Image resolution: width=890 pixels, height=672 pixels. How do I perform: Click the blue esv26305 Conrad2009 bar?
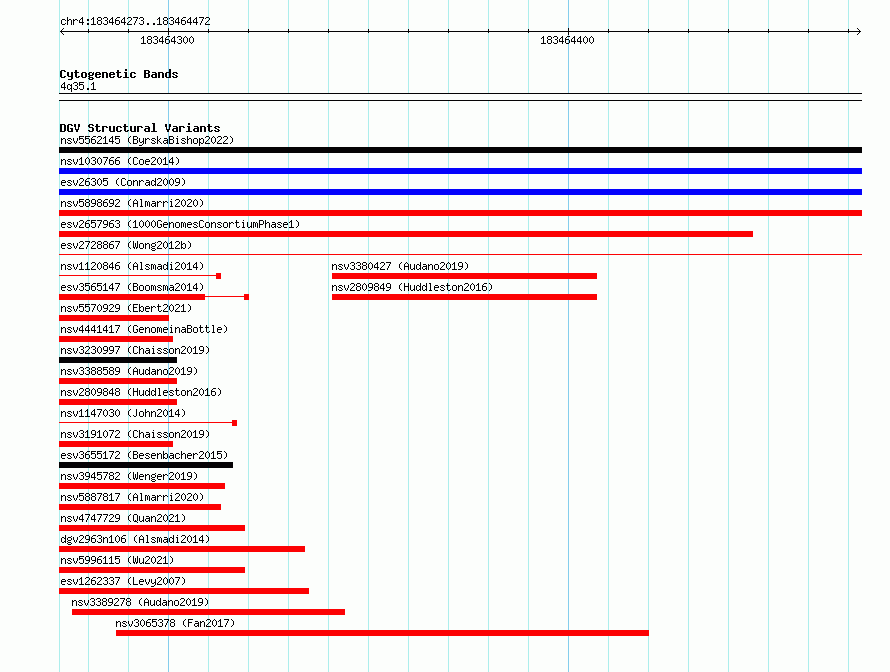[460, 192]
